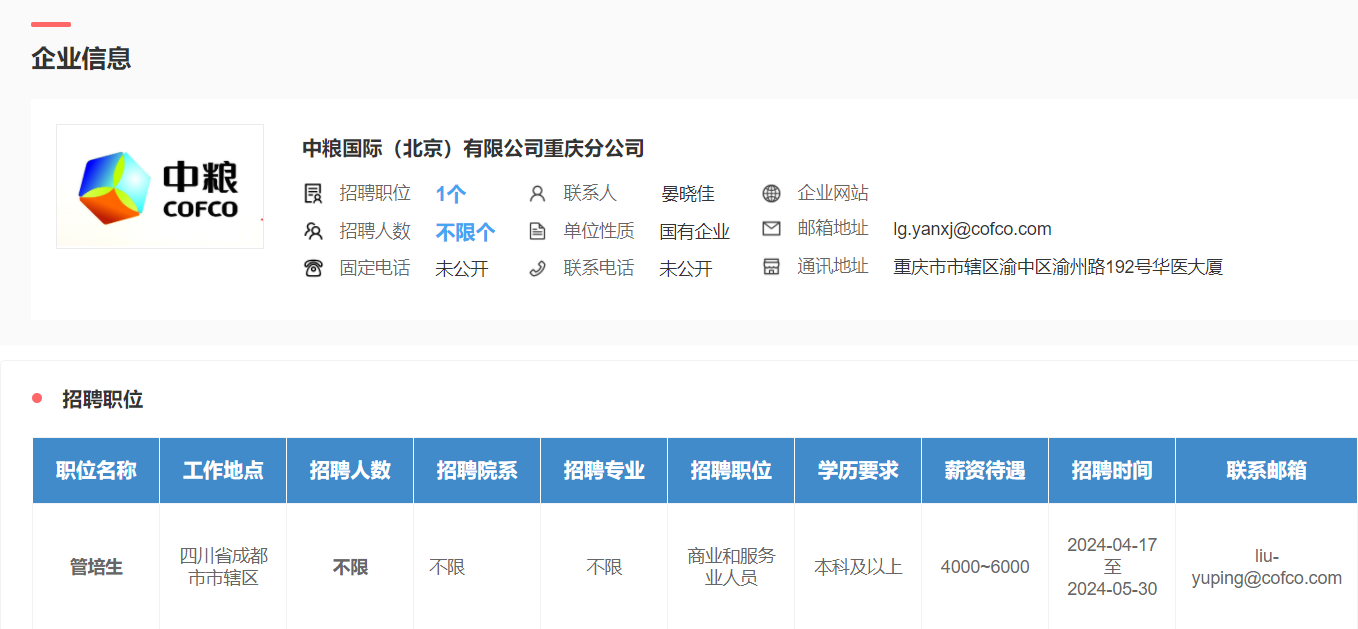Click the 固定电话 telephone icon
This screenshot has width=1358, height=629.
(x=313, y=268)
